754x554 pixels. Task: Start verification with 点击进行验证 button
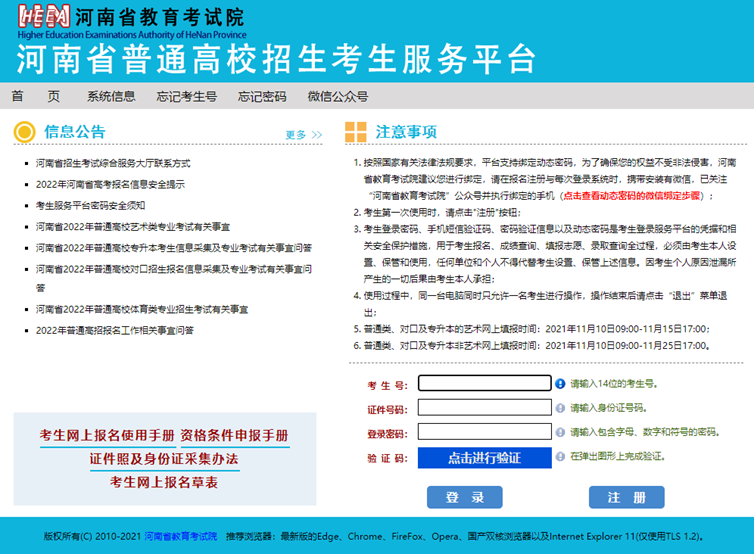(484, 457)
